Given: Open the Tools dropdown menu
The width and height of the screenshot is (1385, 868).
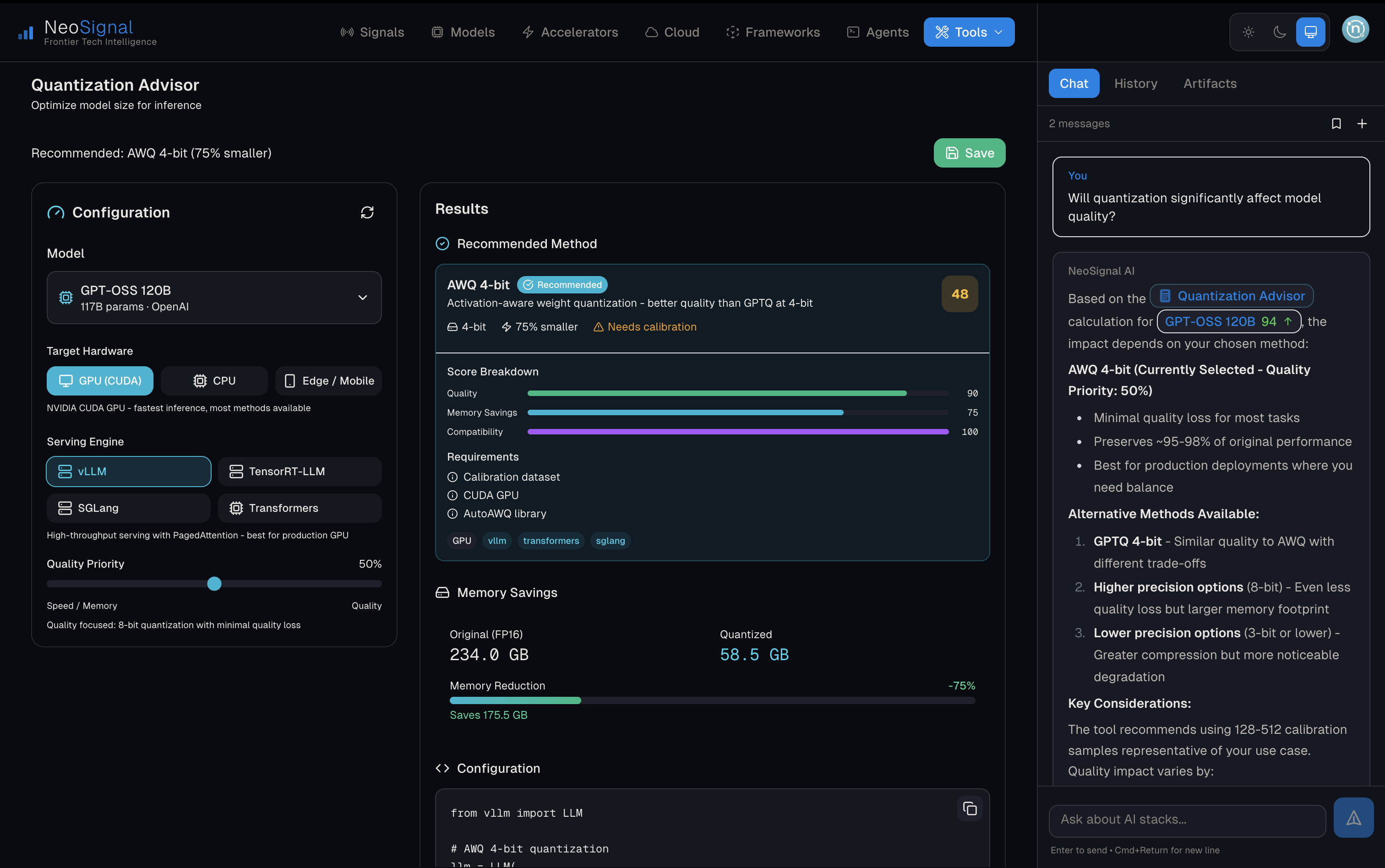Looking at the screenshot, I should coord(969,32).
